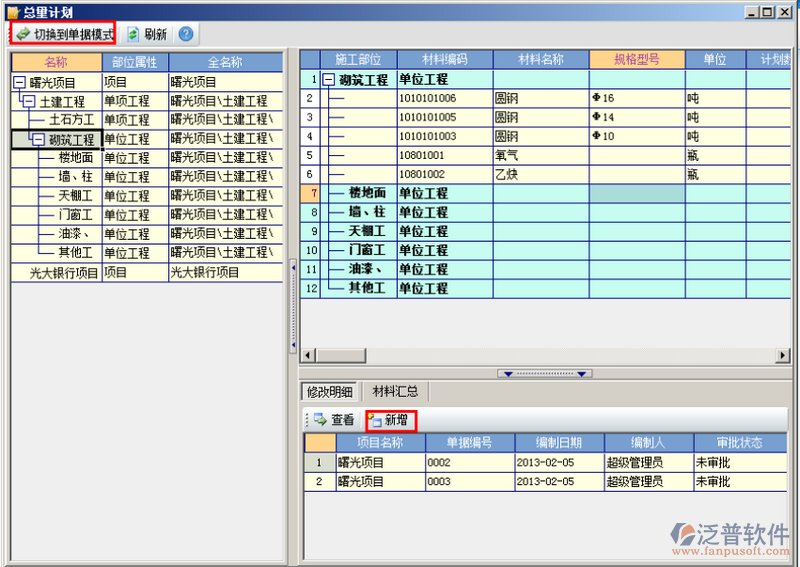Click the switch to document mode icon
Viewport: 800px width, 567px height.
coord(22,34)
